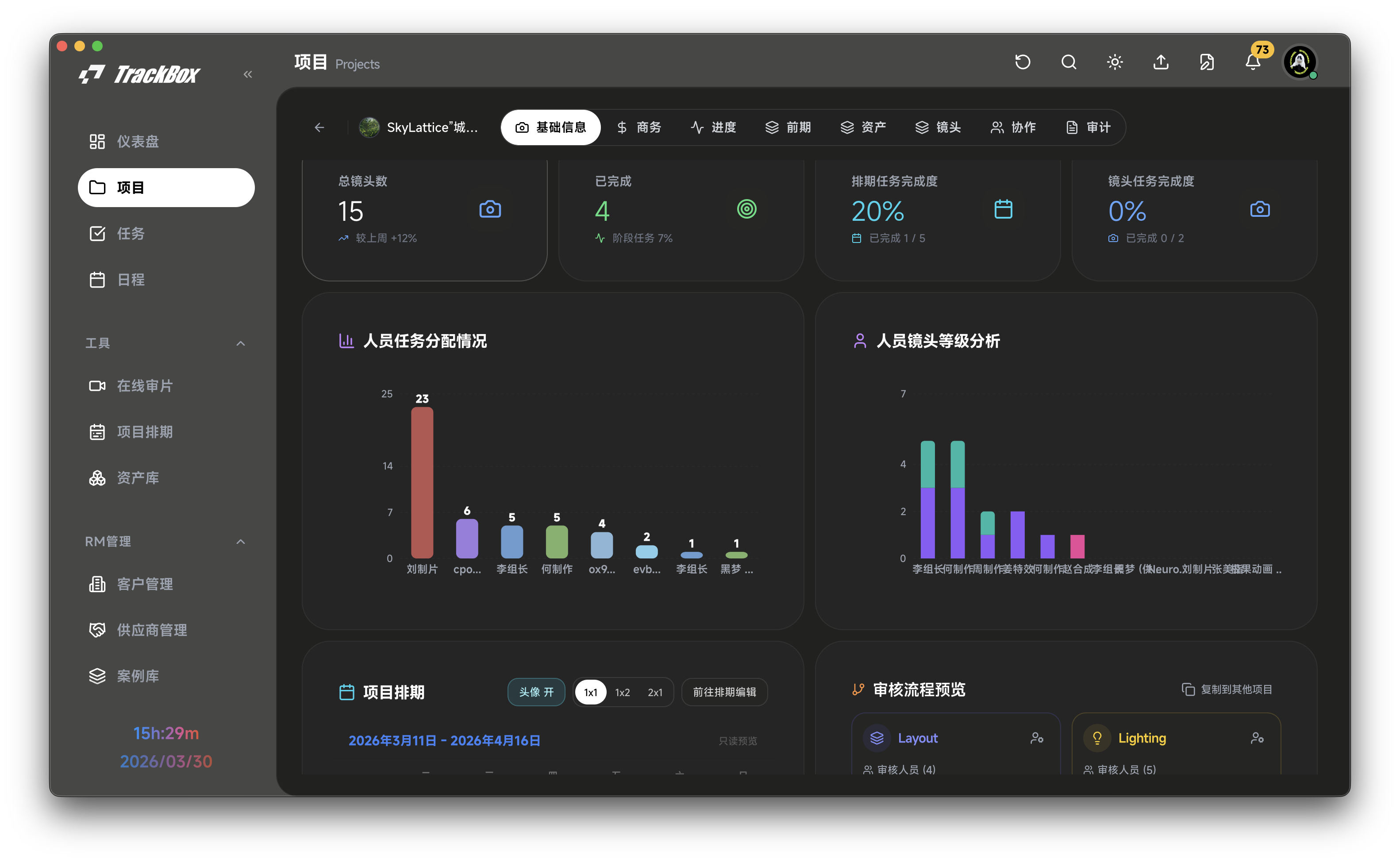The image size is (1400, 862).
Task: Click the layers icon on Layout card
Action: (x=877, y=738)
